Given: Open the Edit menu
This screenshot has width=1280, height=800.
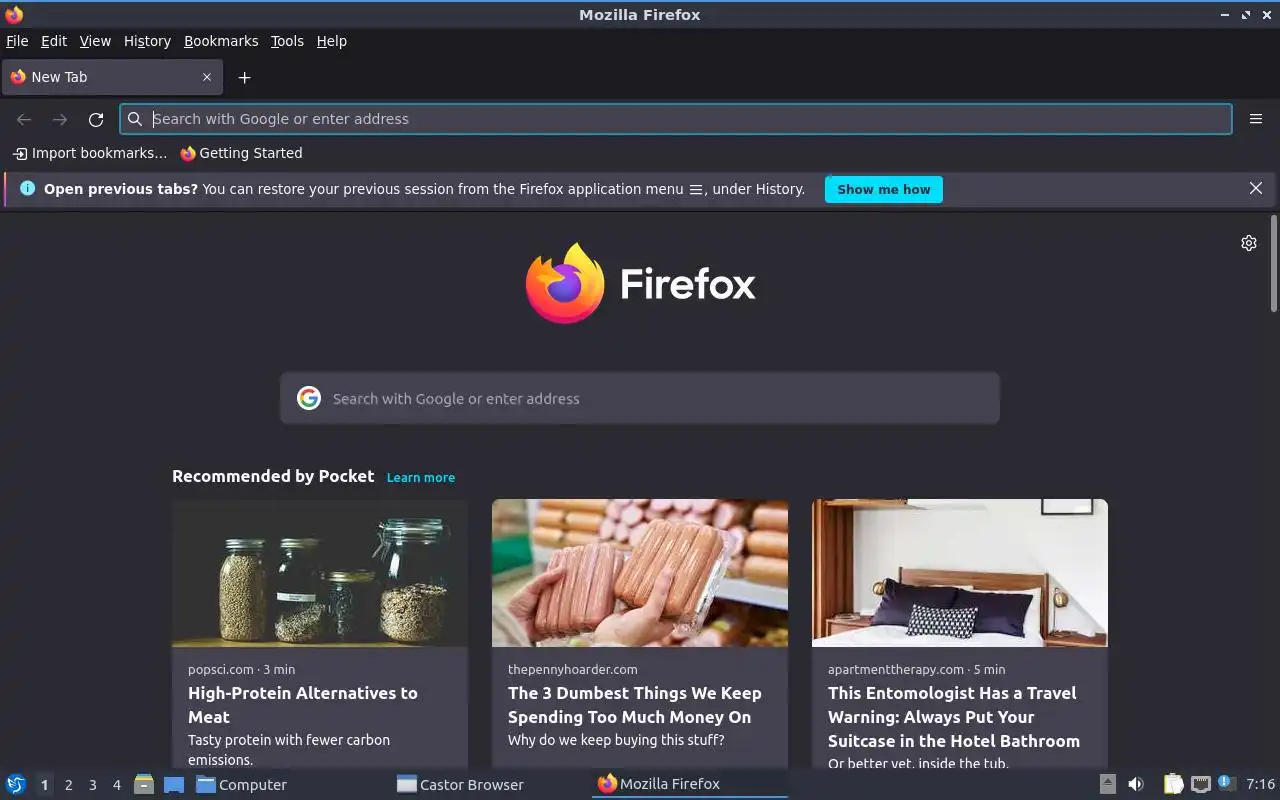Looking at the screenshot, I should click(54, 41).
